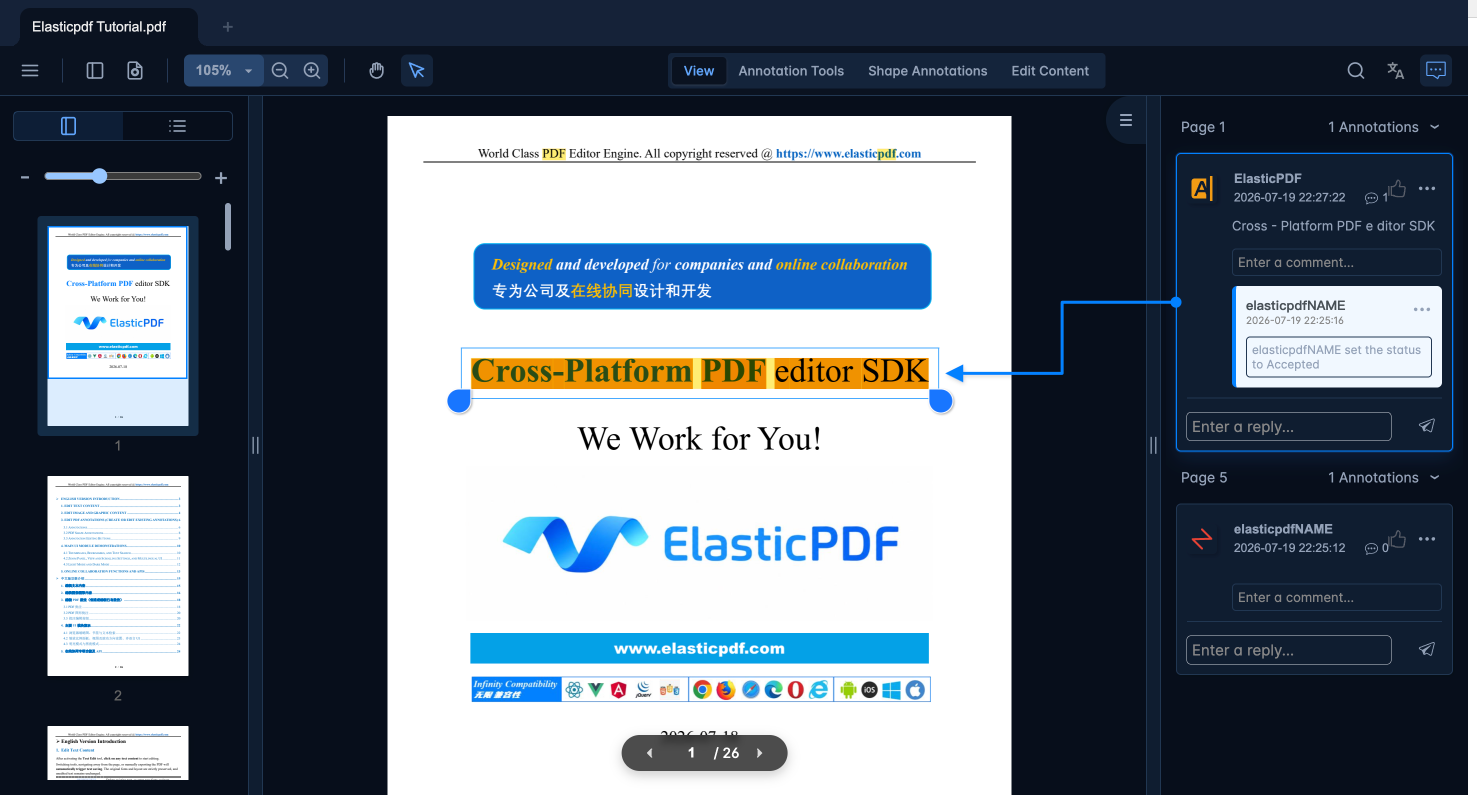Open more options for ElasticPDF annotation
This screenshot has height=795, width=1477.
point(1427,189)
